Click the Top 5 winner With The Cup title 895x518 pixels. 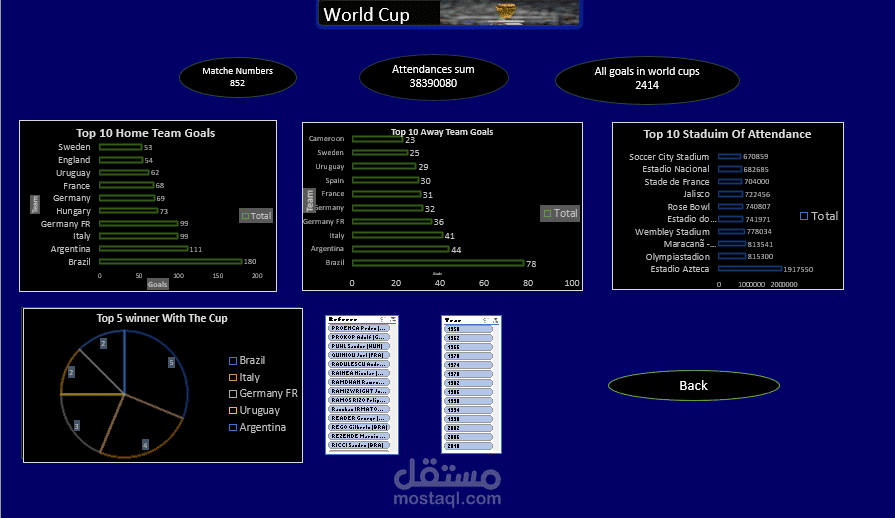(x=162, y=318)
